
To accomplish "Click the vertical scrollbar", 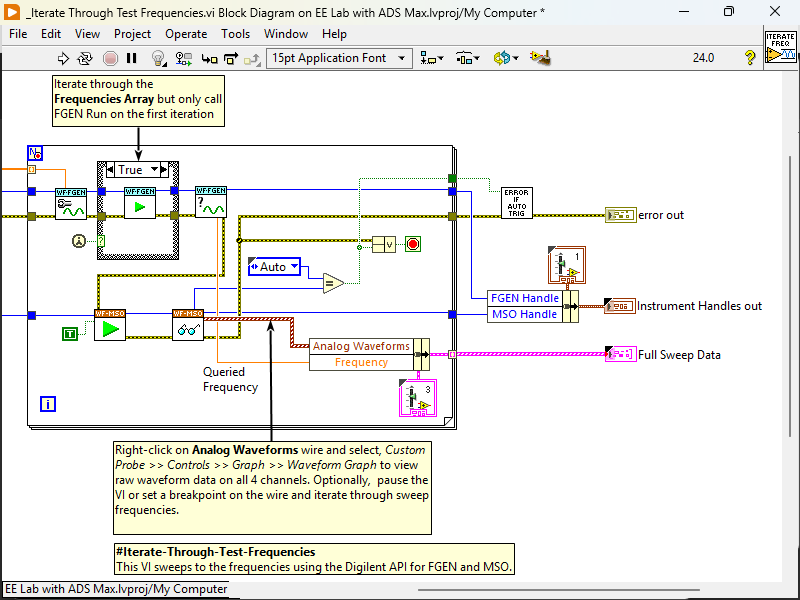I will click(x=790, y=296).
